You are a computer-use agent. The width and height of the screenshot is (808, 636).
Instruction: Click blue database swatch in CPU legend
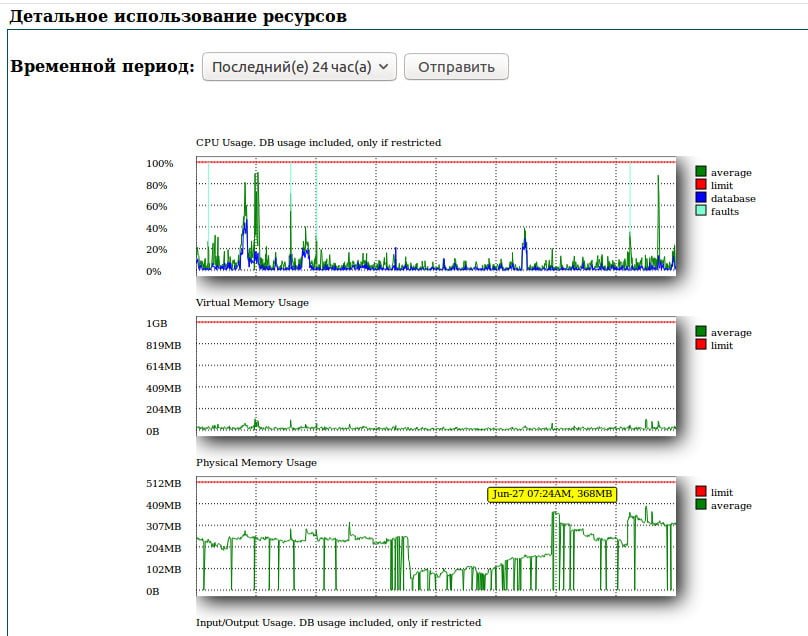[x=701, y=197]
